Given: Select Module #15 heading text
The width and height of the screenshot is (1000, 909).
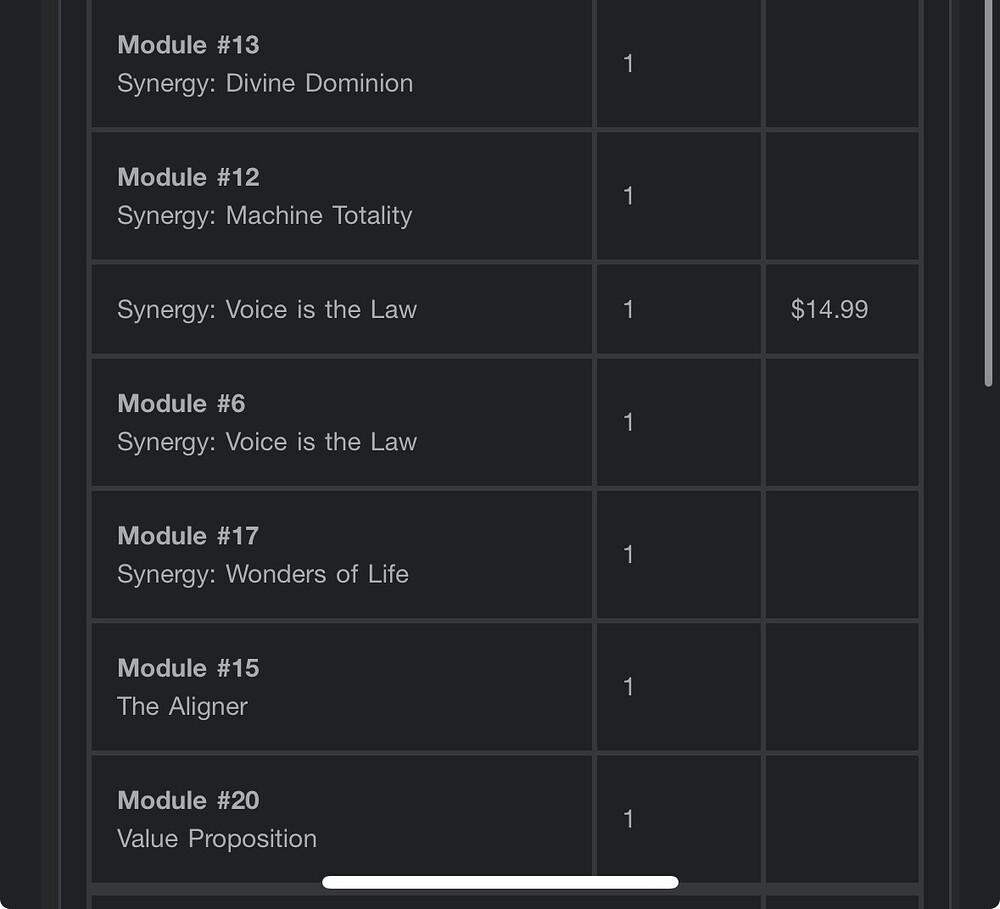Looking at the screenshot, I should (x=188, y=669).
